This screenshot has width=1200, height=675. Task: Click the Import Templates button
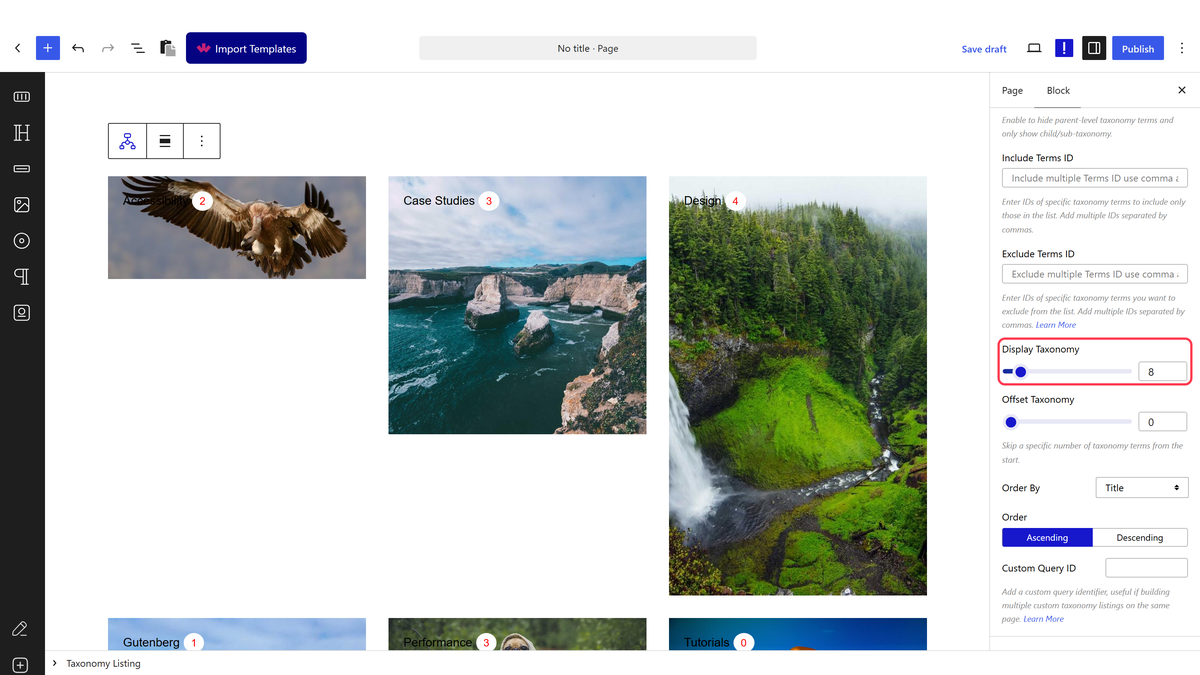point(246,48)
